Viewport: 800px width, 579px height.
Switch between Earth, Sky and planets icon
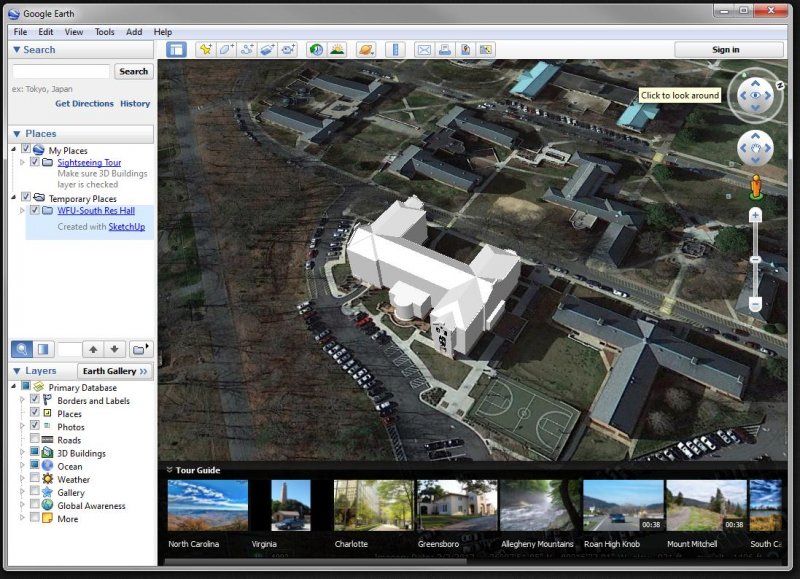click(x=366, y=49)
